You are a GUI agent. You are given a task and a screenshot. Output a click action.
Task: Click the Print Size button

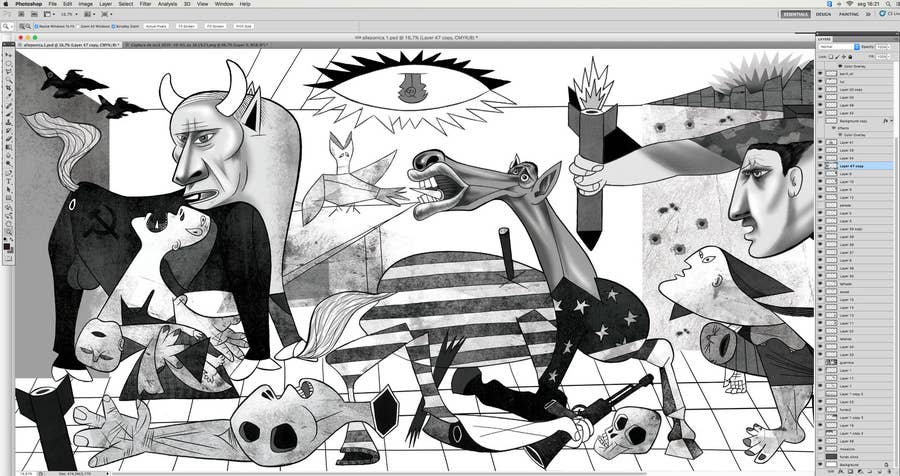(x=243, y=26)
